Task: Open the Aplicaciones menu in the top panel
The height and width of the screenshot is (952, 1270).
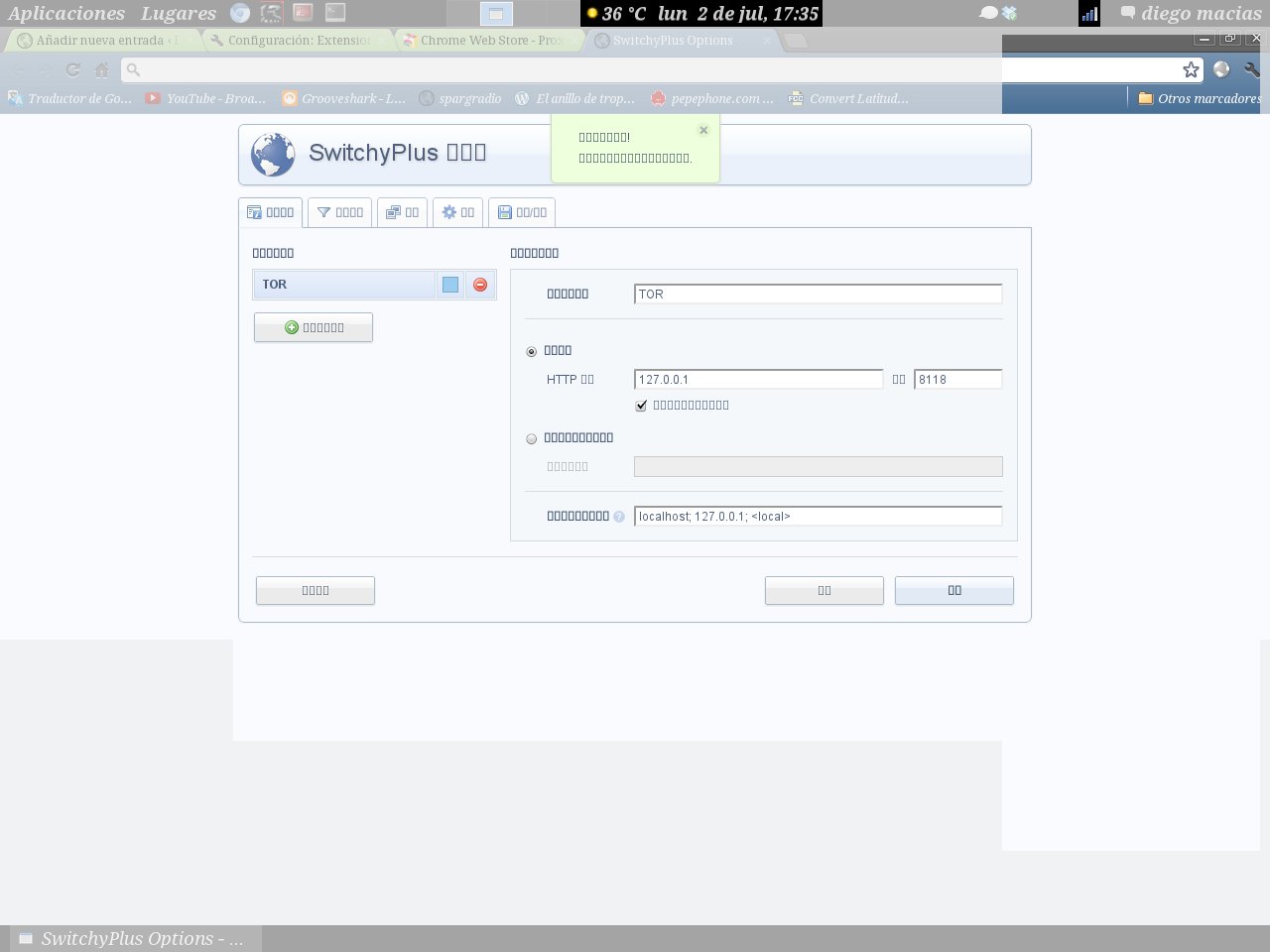Action: 66,13
